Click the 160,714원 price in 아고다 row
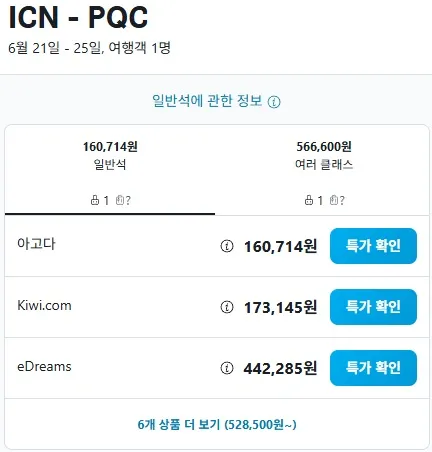 (x=280, y=247)
